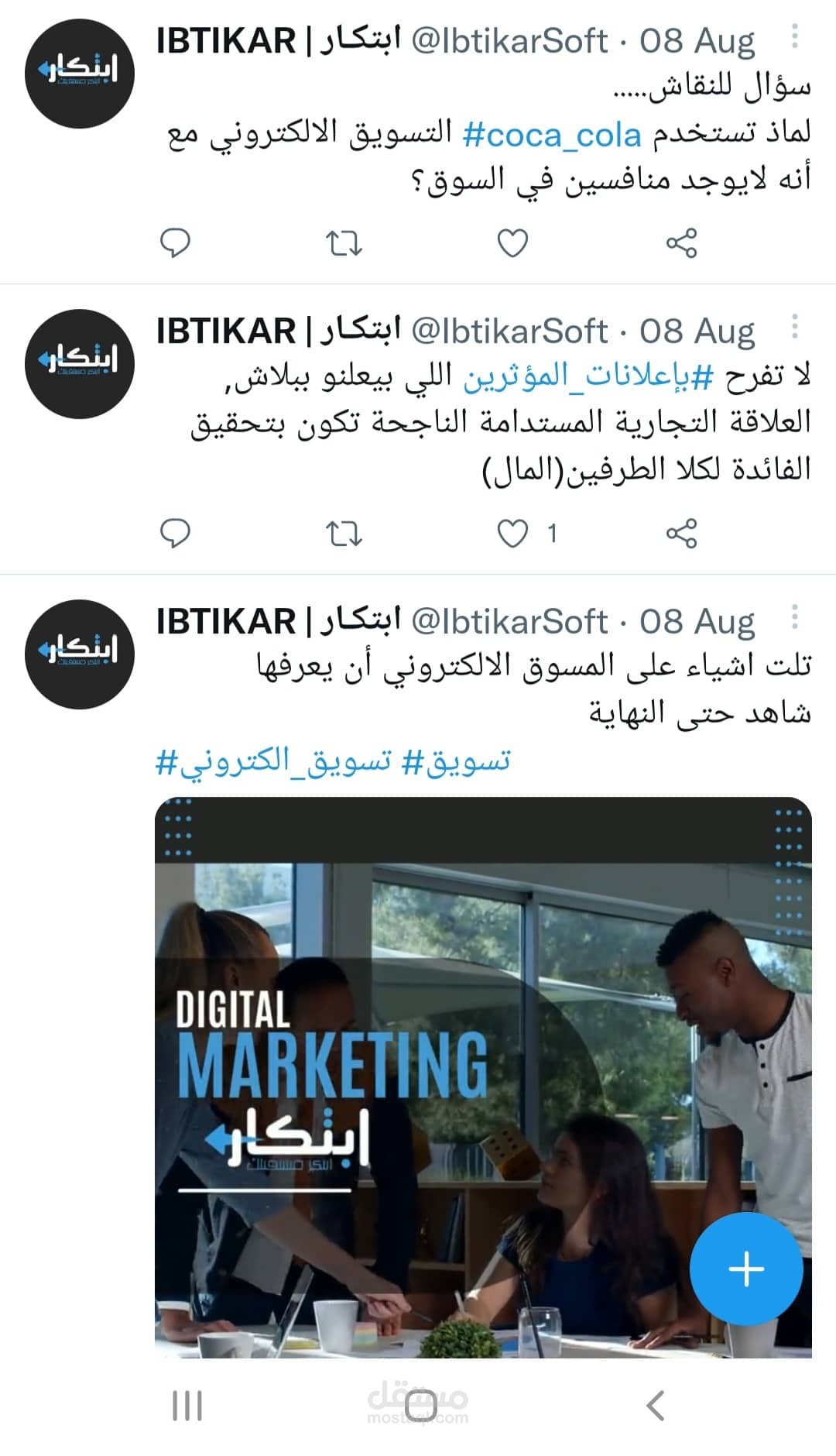Reply to the coca_cola question tweet
836x1456 pixels.
(175, 243)
